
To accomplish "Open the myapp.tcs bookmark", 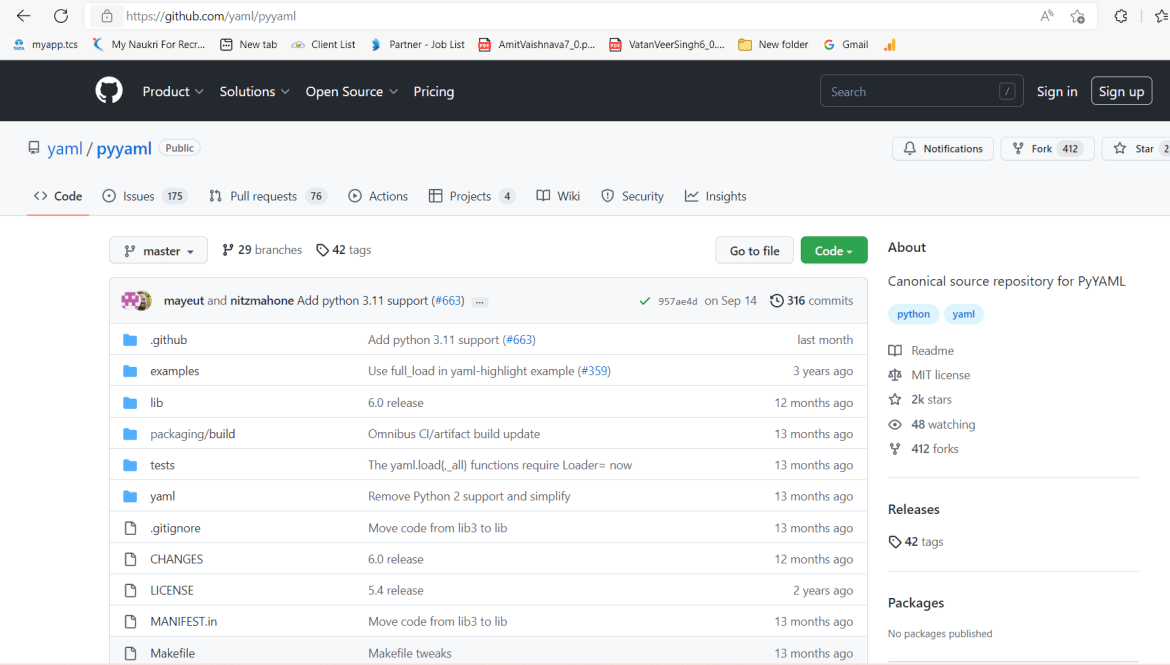I will 46,45.
